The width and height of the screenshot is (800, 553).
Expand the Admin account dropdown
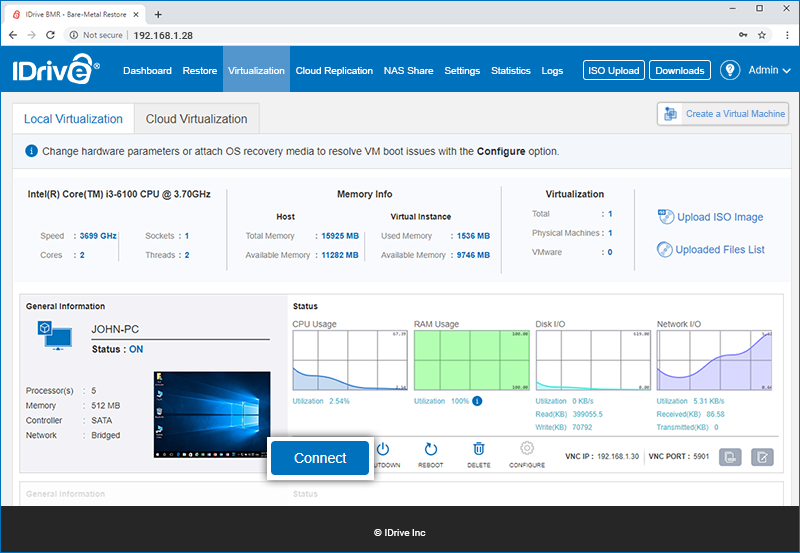(769, 70)
